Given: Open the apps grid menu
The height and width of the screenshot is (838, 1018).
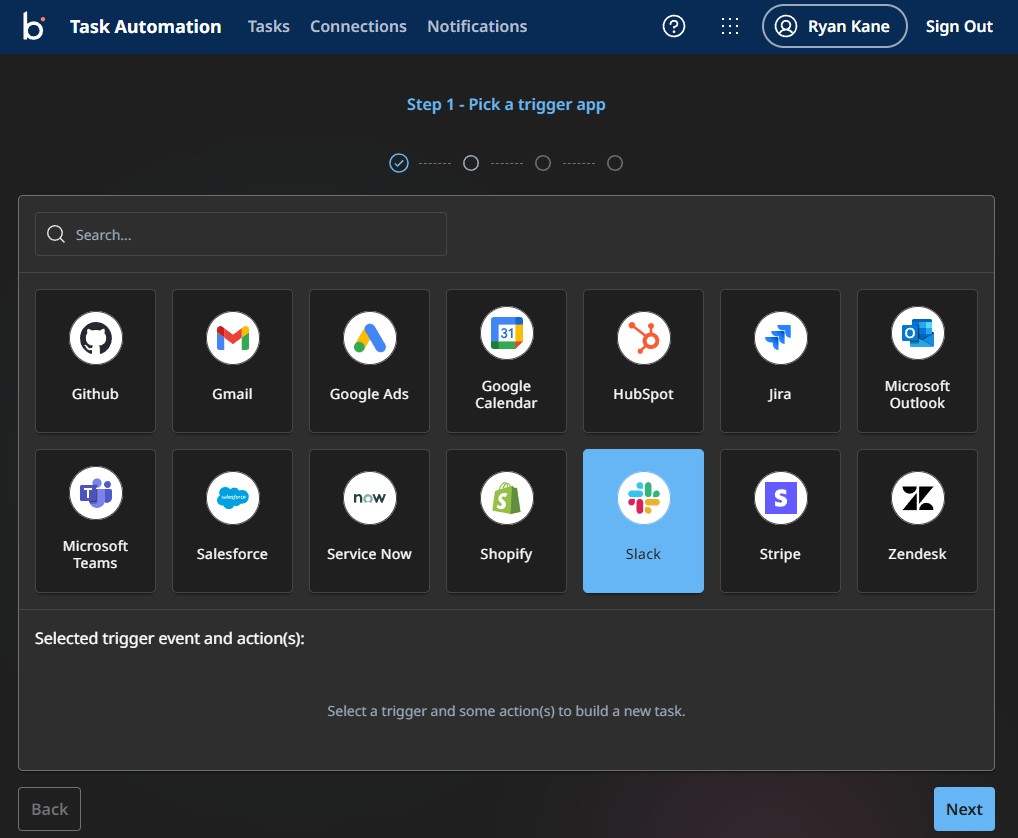Looking at the screenshot, I should (x=730, y=26).
